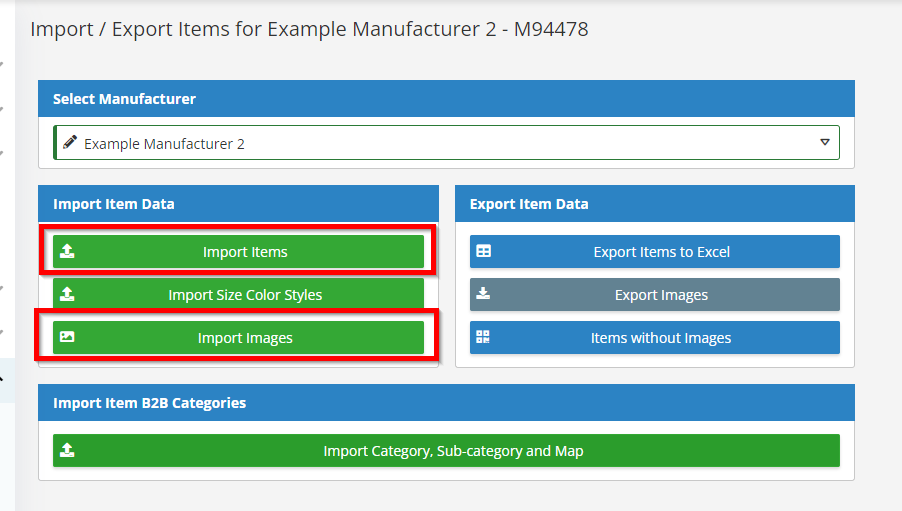Expand the manufacturer dropdown arrow
The height and width of the screenshot is (511, 902).
pos(825,142)
